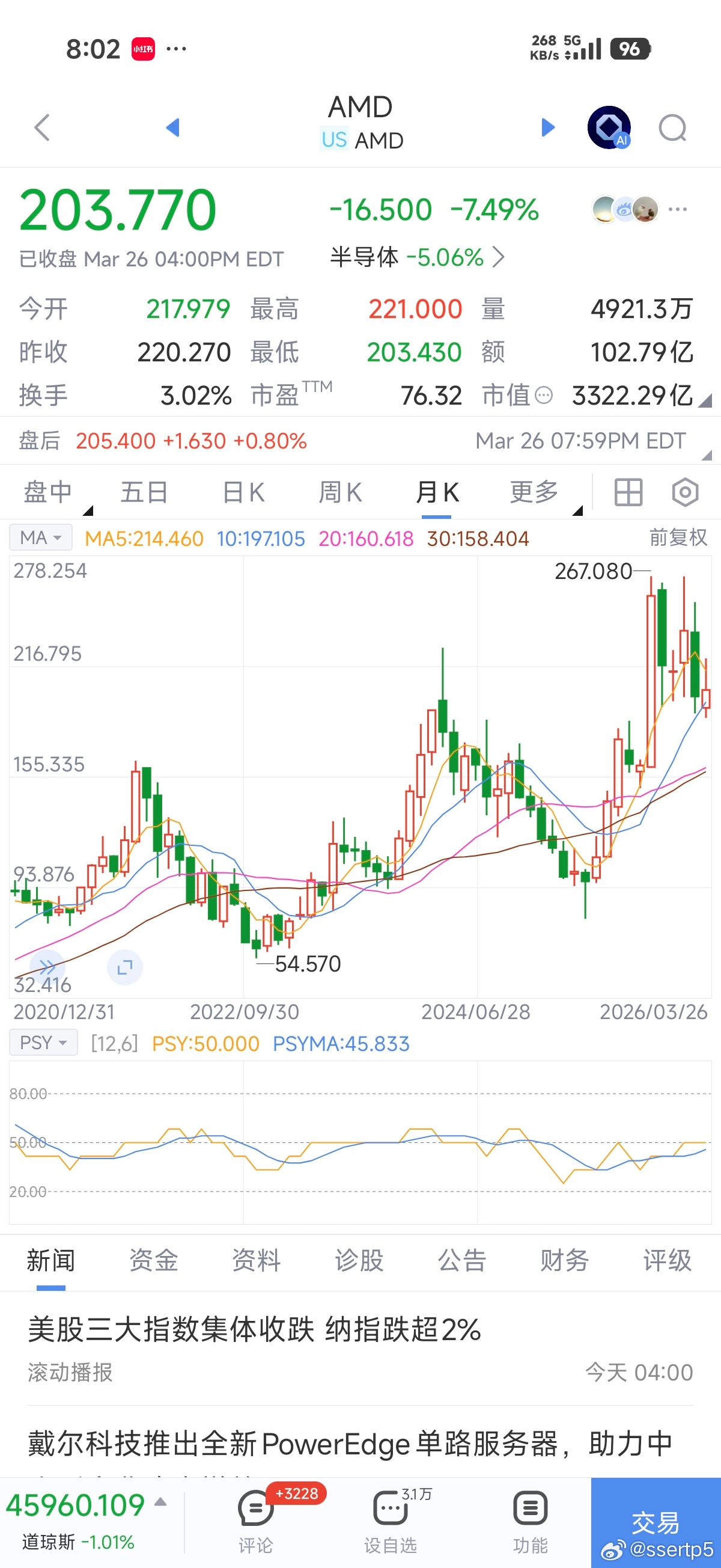This screenshot has width=721, height=1568.
Task: Open search with magnifier icon
Action: (x=673, y=128)
